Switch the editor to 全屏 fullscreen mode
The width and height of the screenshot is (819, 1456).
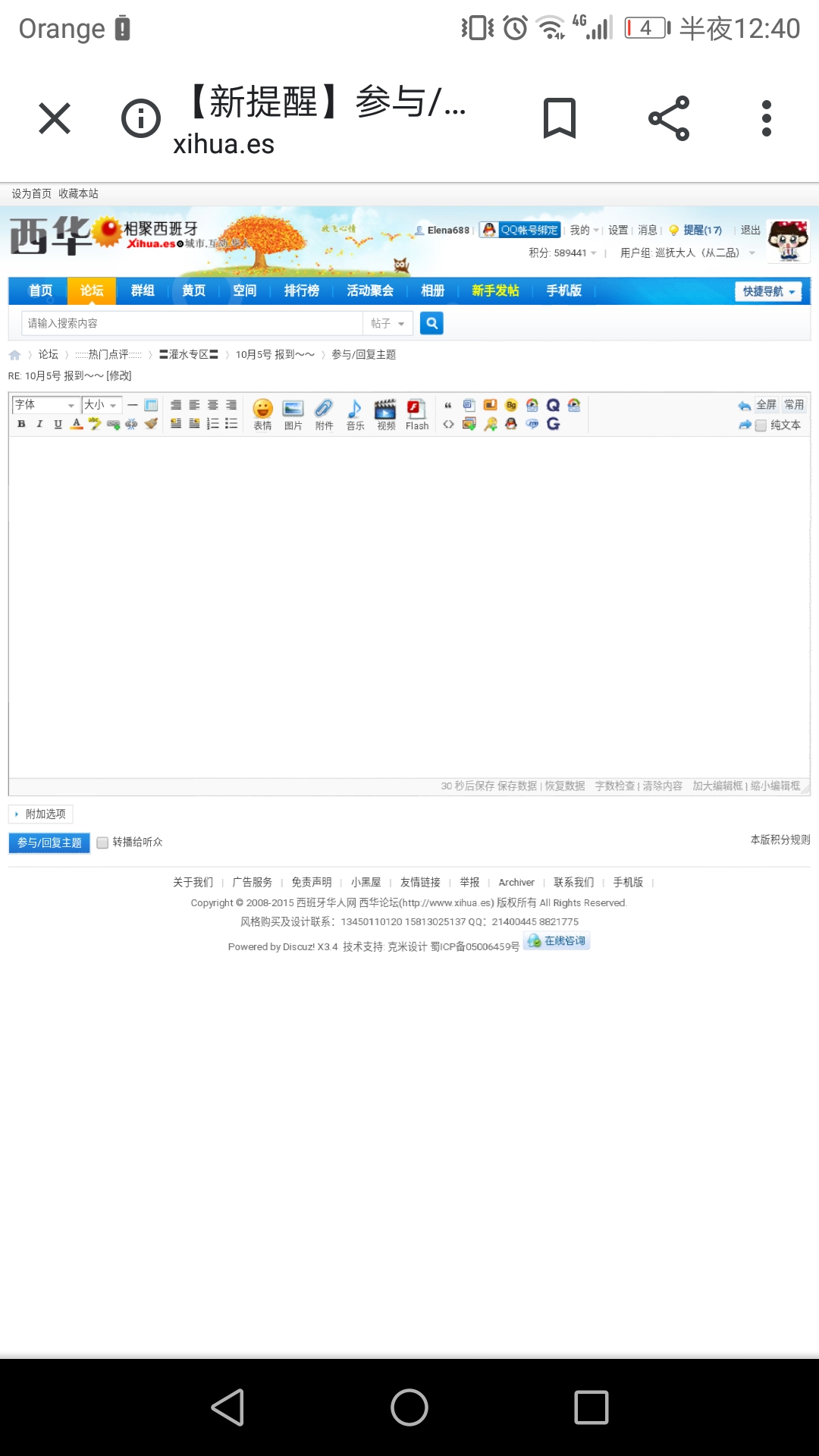pos(767,405)
